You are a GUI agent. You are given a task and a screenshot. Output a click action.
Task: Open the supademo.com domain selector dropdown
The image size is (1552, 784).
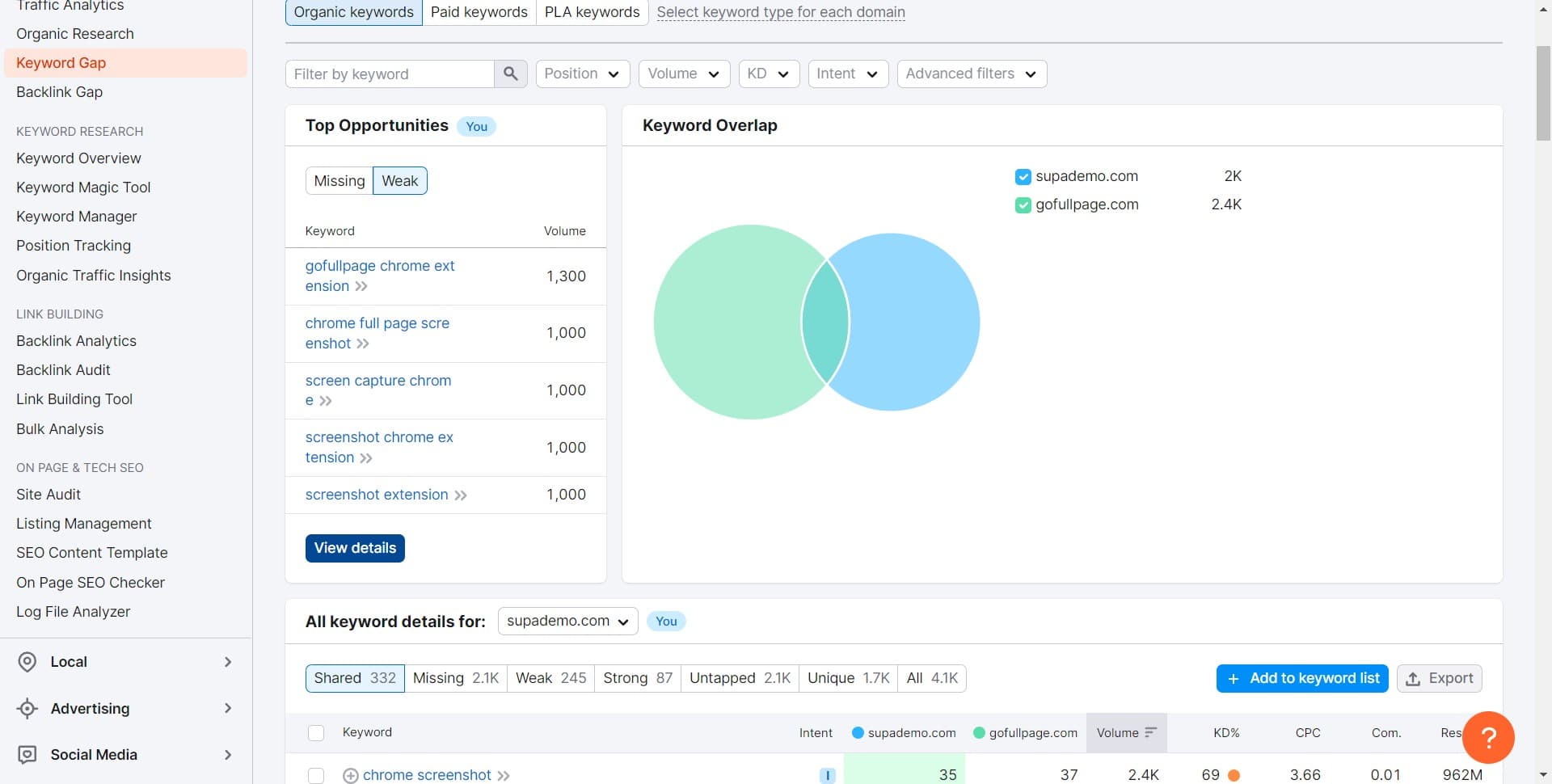(567, 621)
